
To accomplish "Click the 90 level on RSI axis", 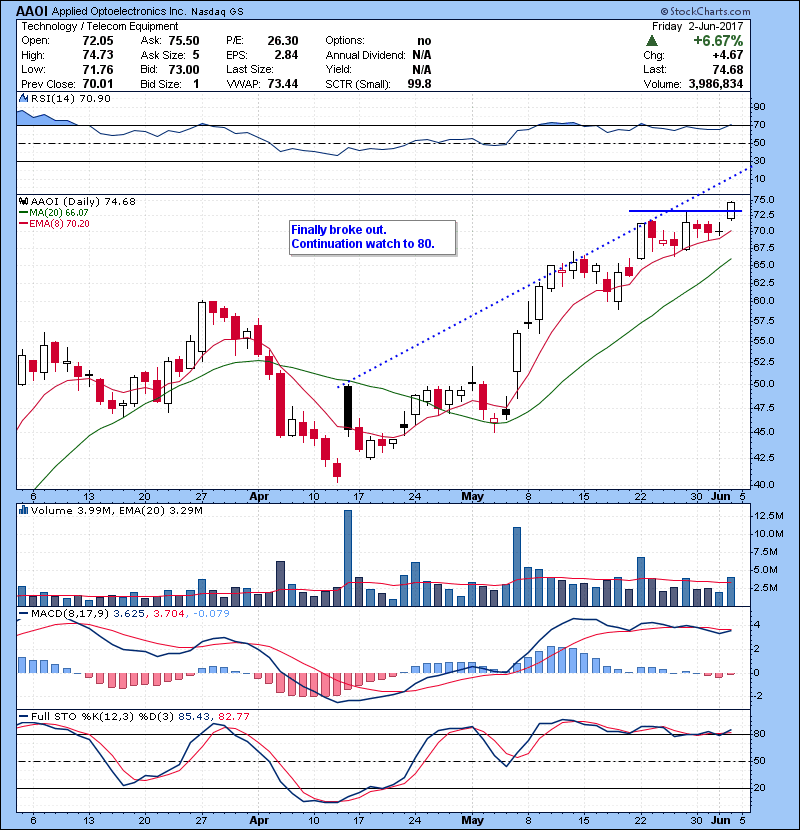I will click(759, 107).
